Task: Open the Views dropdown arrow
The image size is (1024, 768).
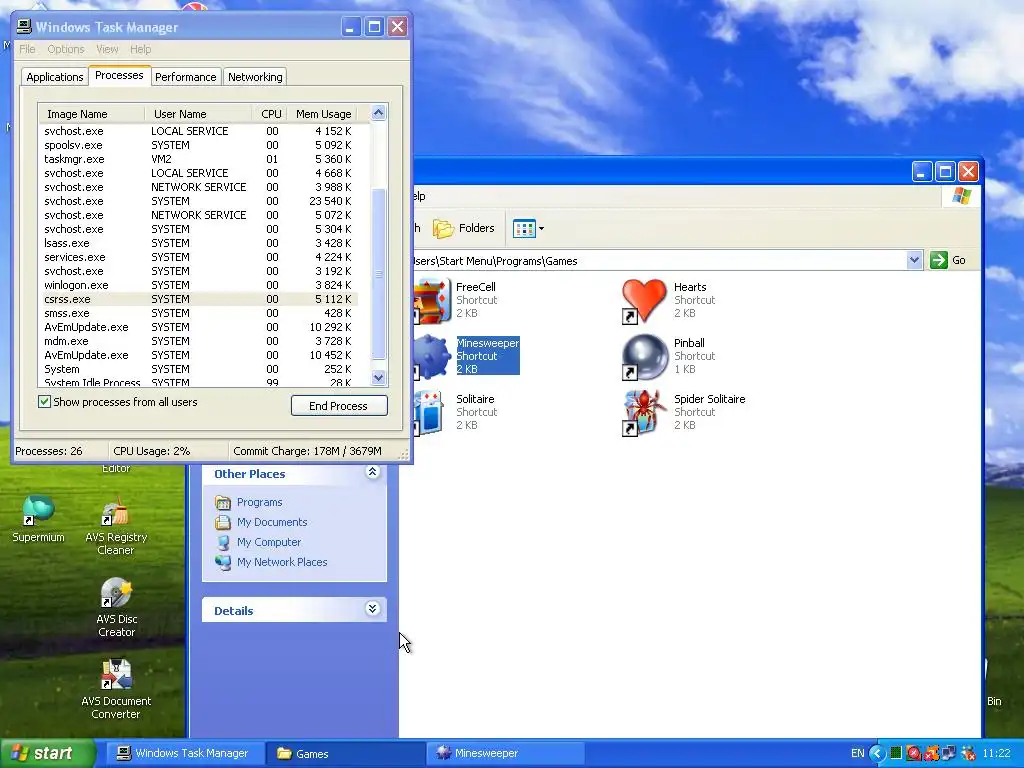Action: click(541, 229)
